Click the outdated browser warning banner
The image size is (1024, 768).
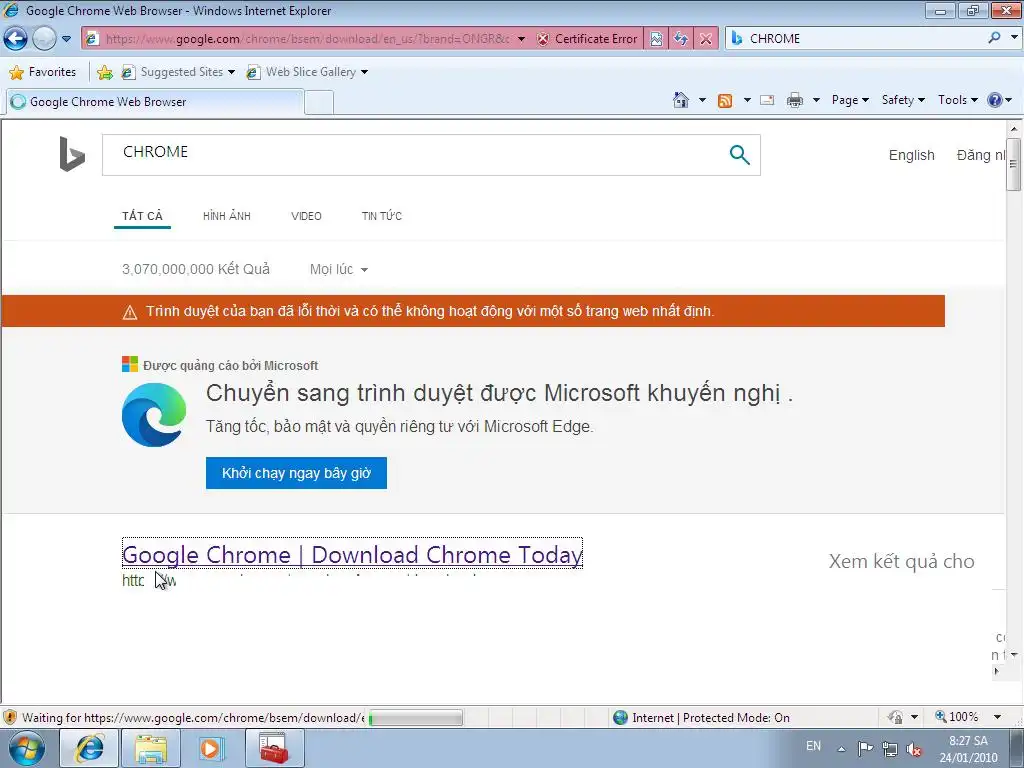pyautogui.click(x=473, y=311)
